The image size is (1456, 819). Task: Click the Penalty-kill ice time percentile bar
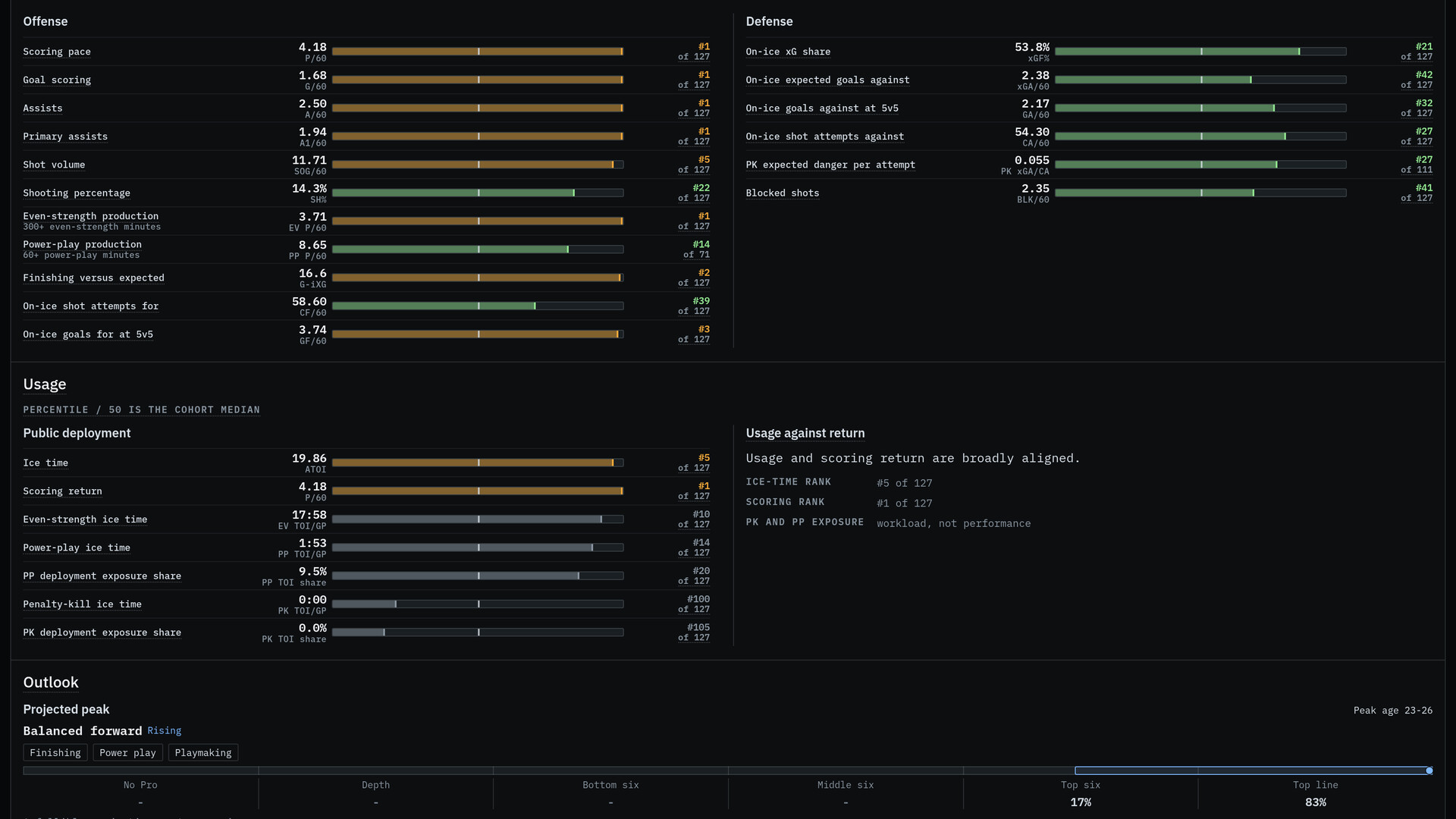[478, 604]
